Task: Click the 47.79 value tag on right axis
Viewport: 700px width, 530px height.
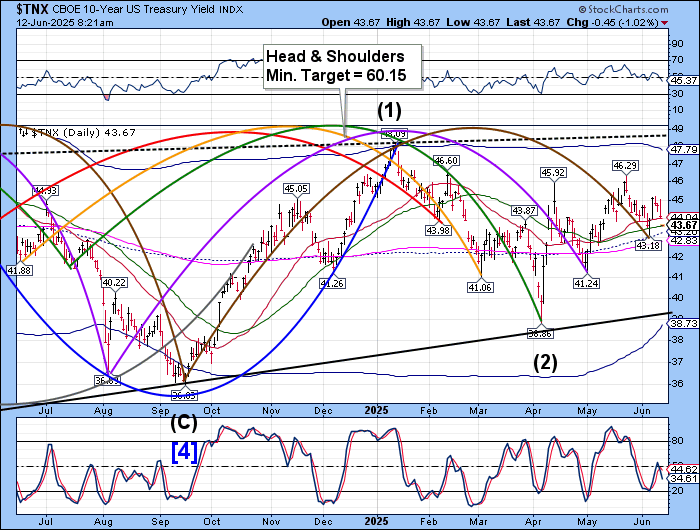Action: point(683,149)
